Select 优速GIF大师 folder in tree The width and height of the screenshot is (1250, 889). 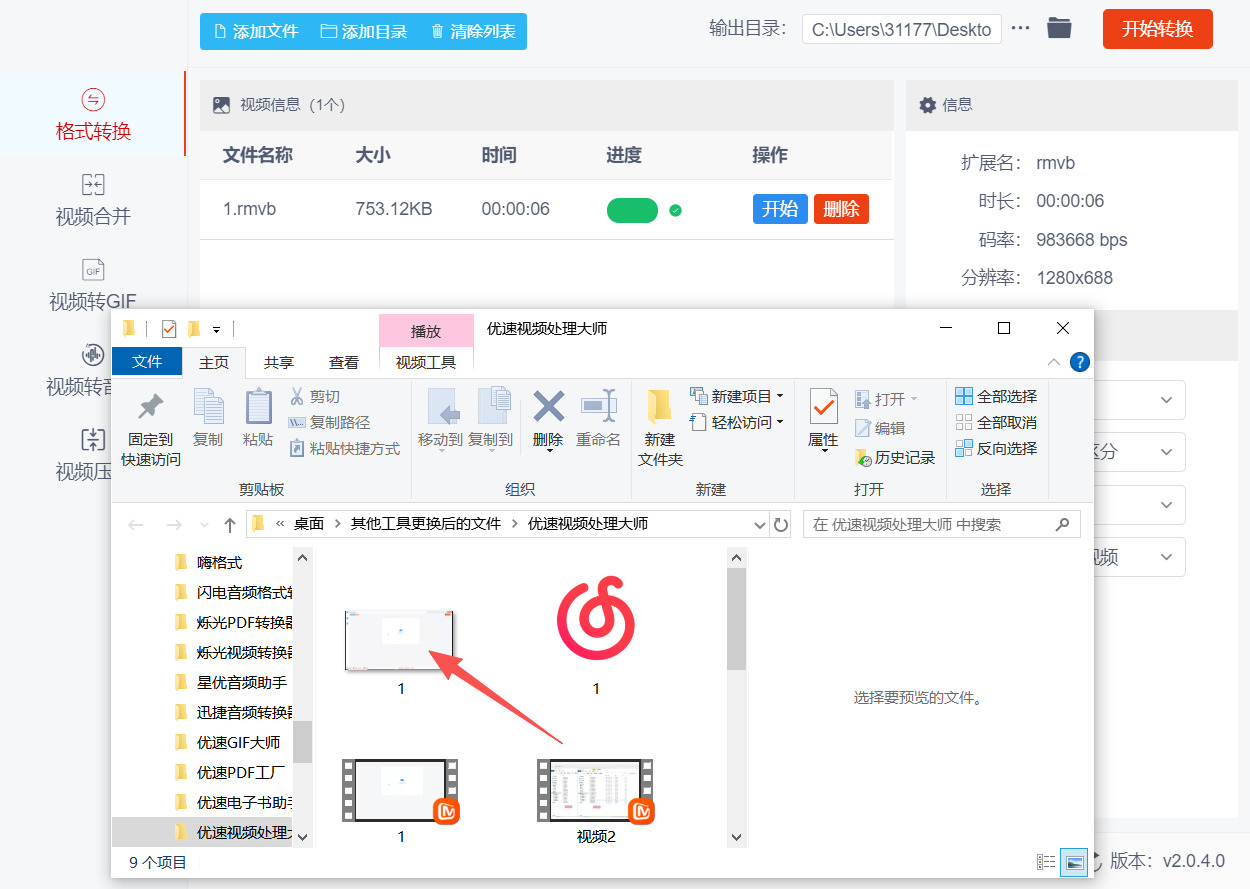pyautogui.click(x=238, y=743)
